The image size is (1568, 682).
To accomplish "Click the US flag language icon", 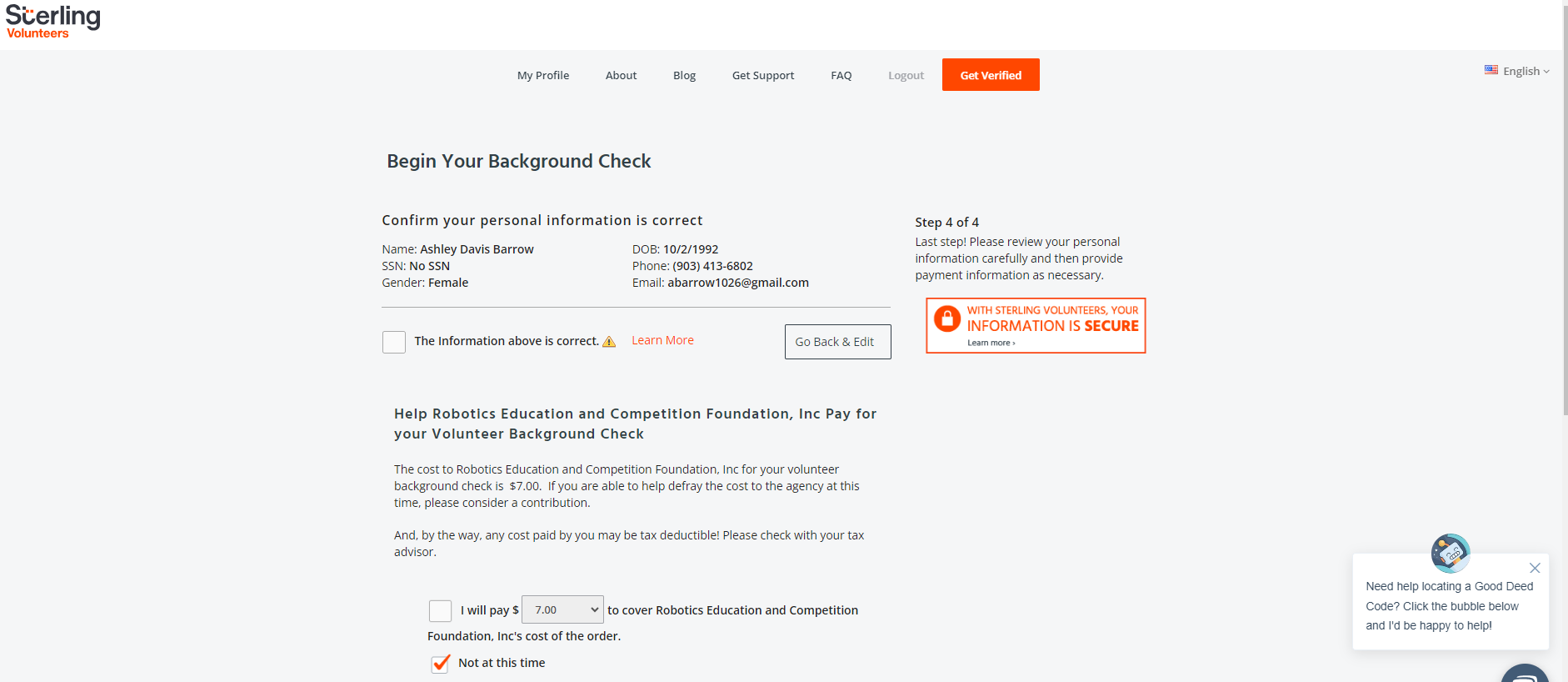I will point(1491,70).
